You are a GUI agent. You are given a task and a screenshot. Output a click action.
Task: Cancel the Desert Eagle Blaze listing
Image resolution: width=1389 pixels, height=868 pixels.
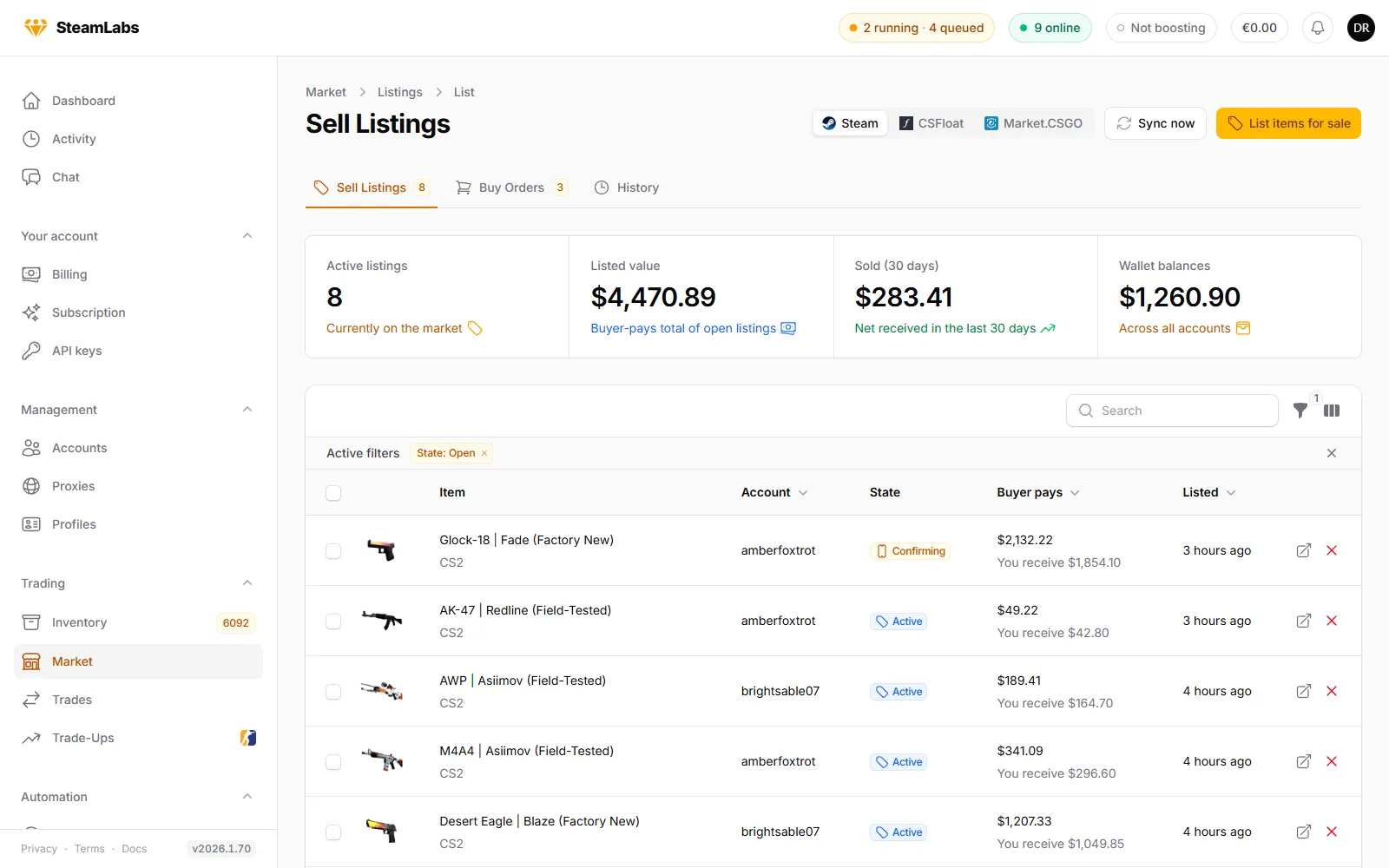click(1332, 832)
